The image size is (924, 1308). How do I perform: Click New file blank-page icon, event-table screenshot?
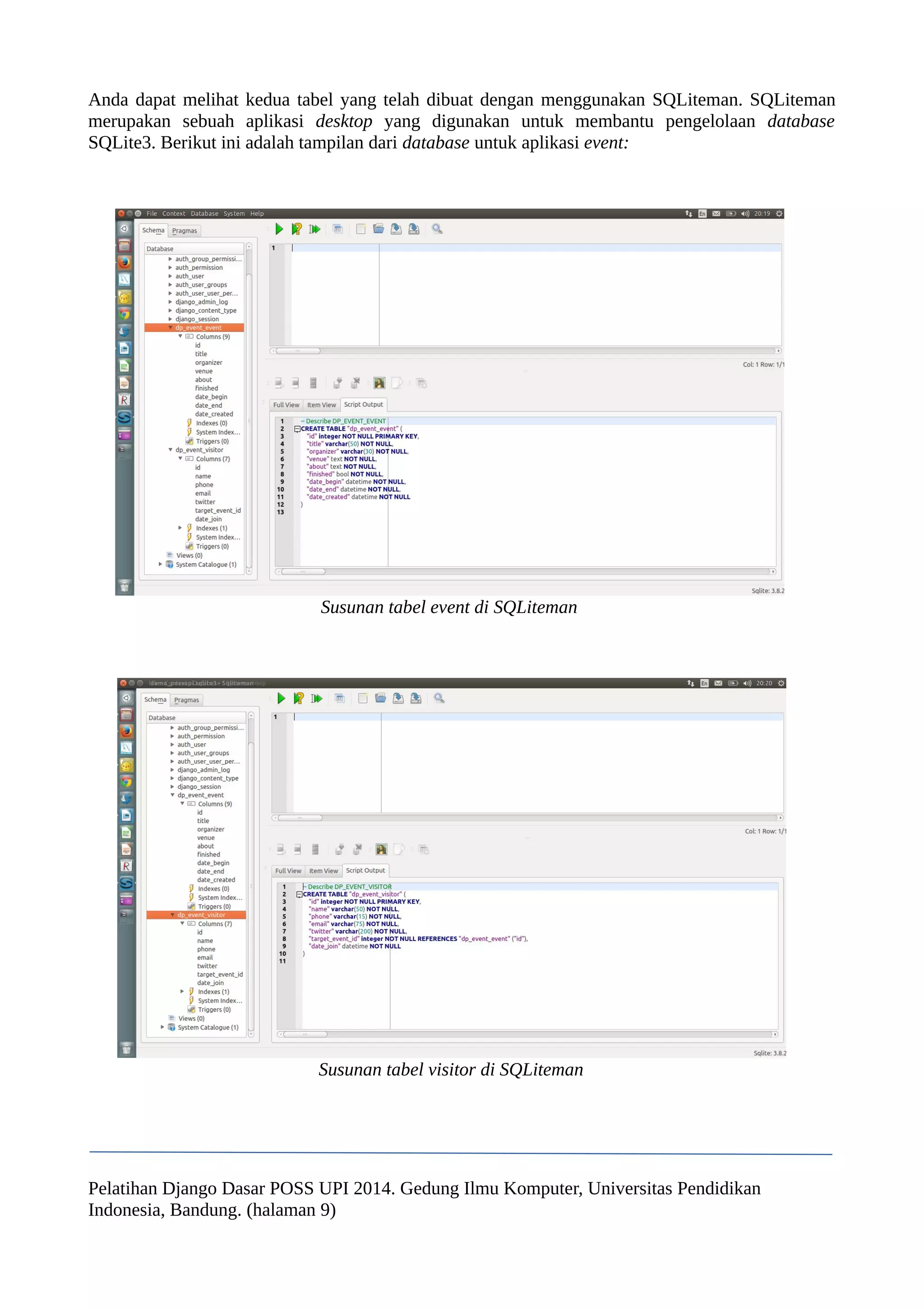pos(360,229)
